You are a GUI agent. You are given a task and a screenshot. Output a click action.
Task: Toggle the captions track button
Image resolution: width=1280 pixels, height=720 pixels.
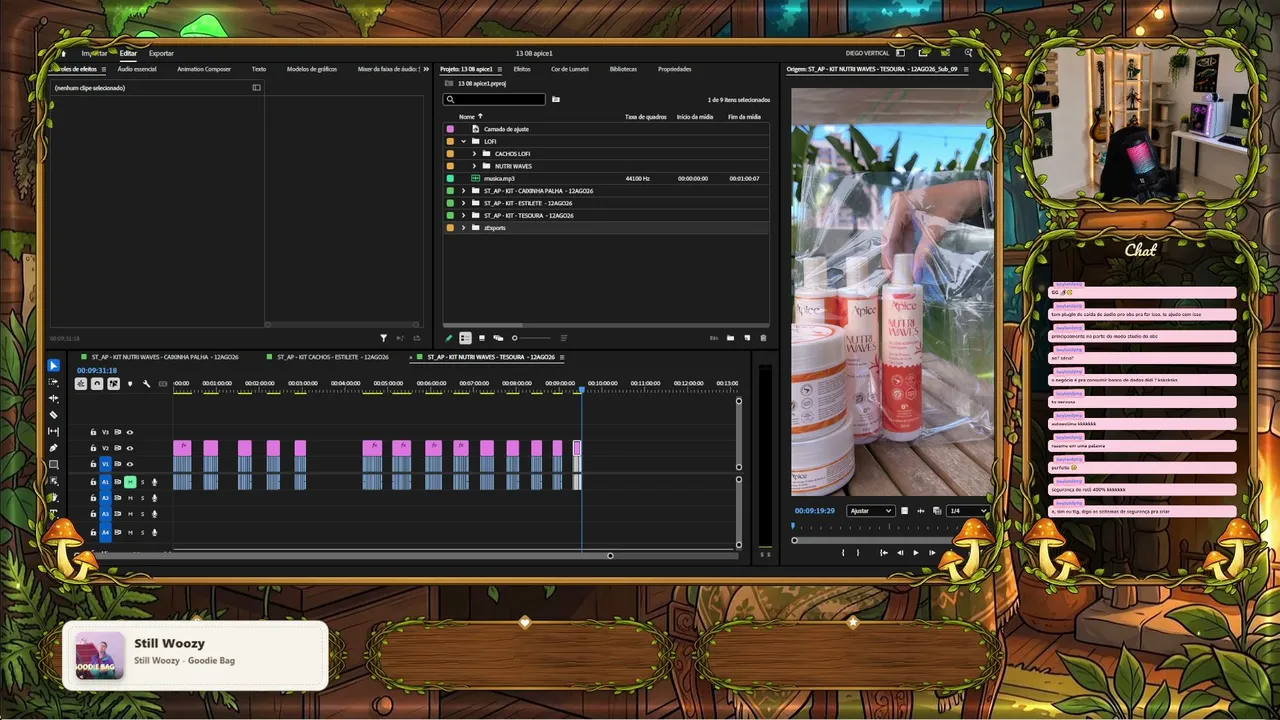163,384
